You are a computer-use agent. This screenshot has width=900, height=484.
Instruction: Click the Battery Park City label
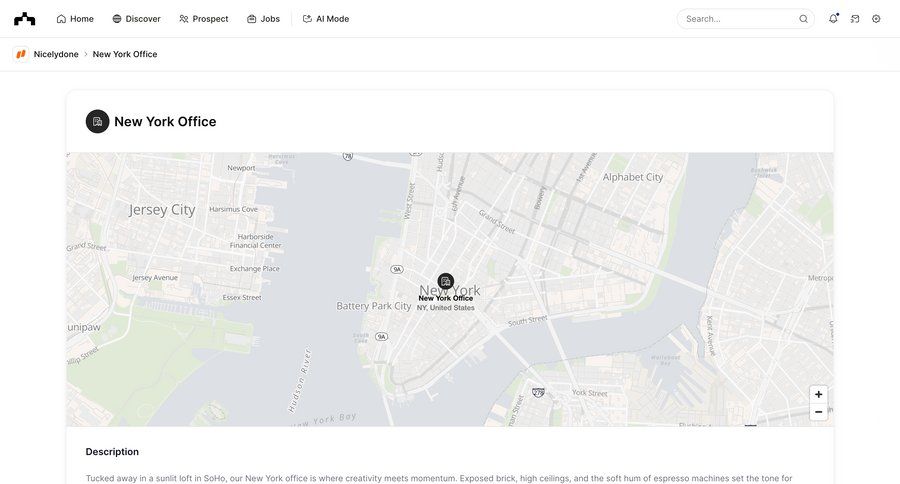point(374,306)
